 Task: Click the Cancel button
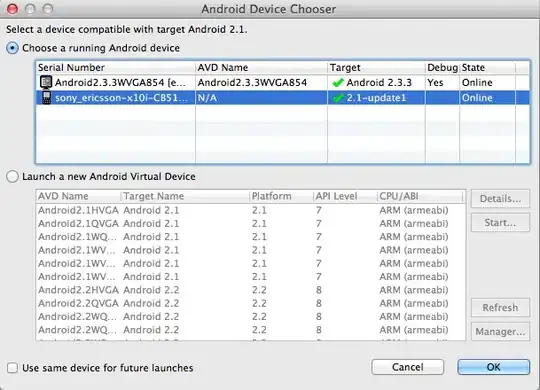[x=408, y=367]
